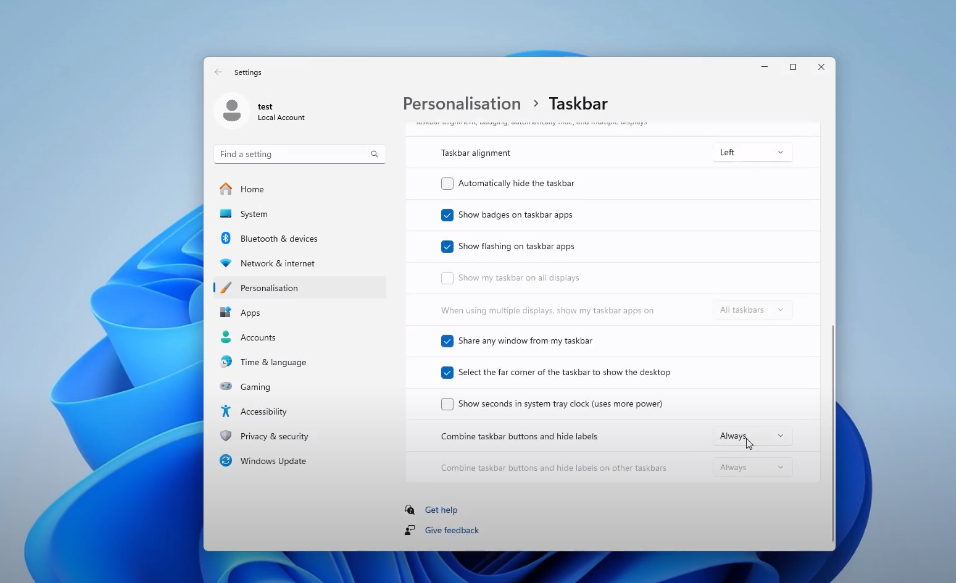Image resolution: width=956 pixels, height=583 pixels.
Task: Click the search magnifier in Find a setting
Action: [374, 154]
